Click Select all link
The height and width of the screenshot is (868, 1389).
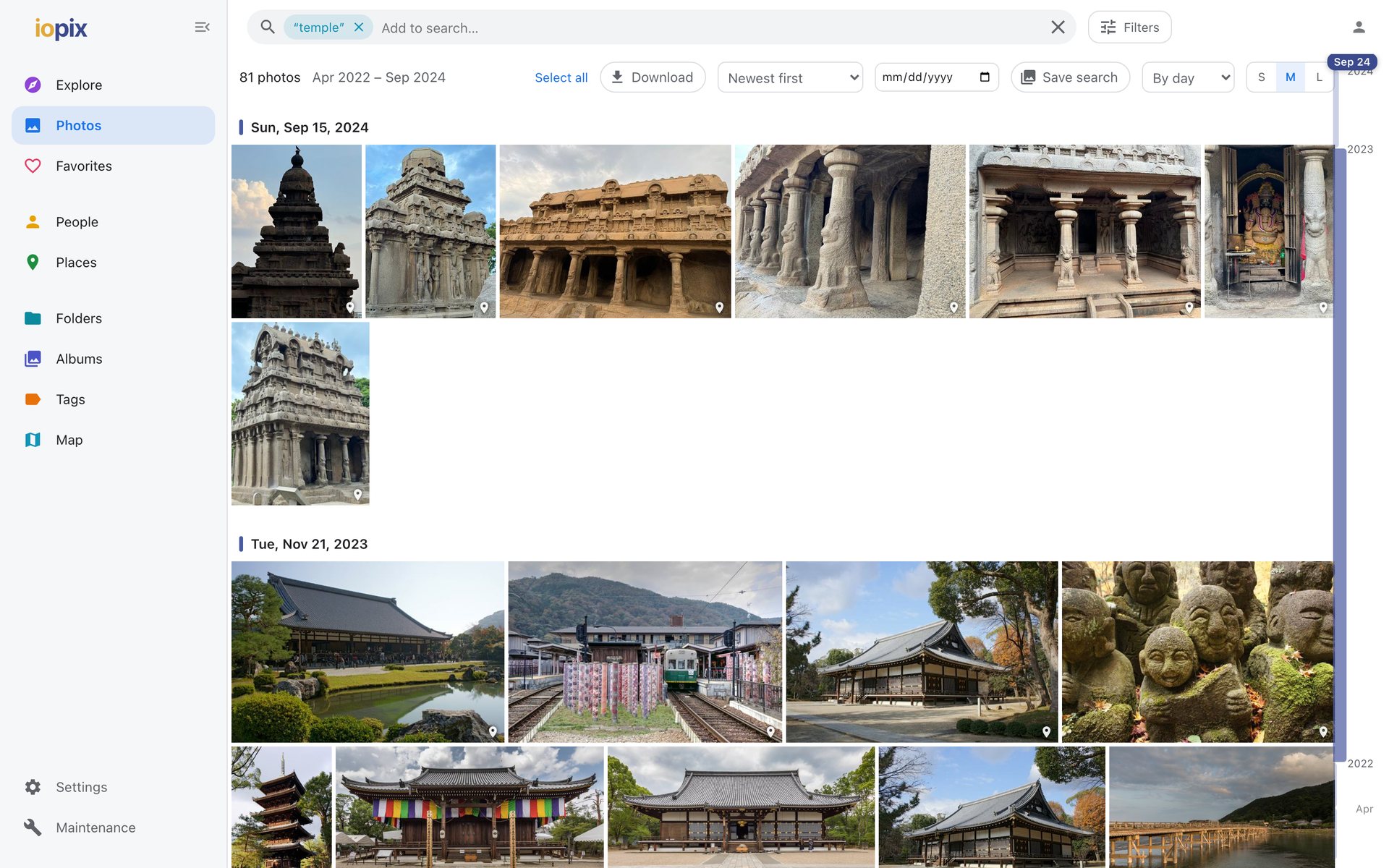tap(561, 77)
